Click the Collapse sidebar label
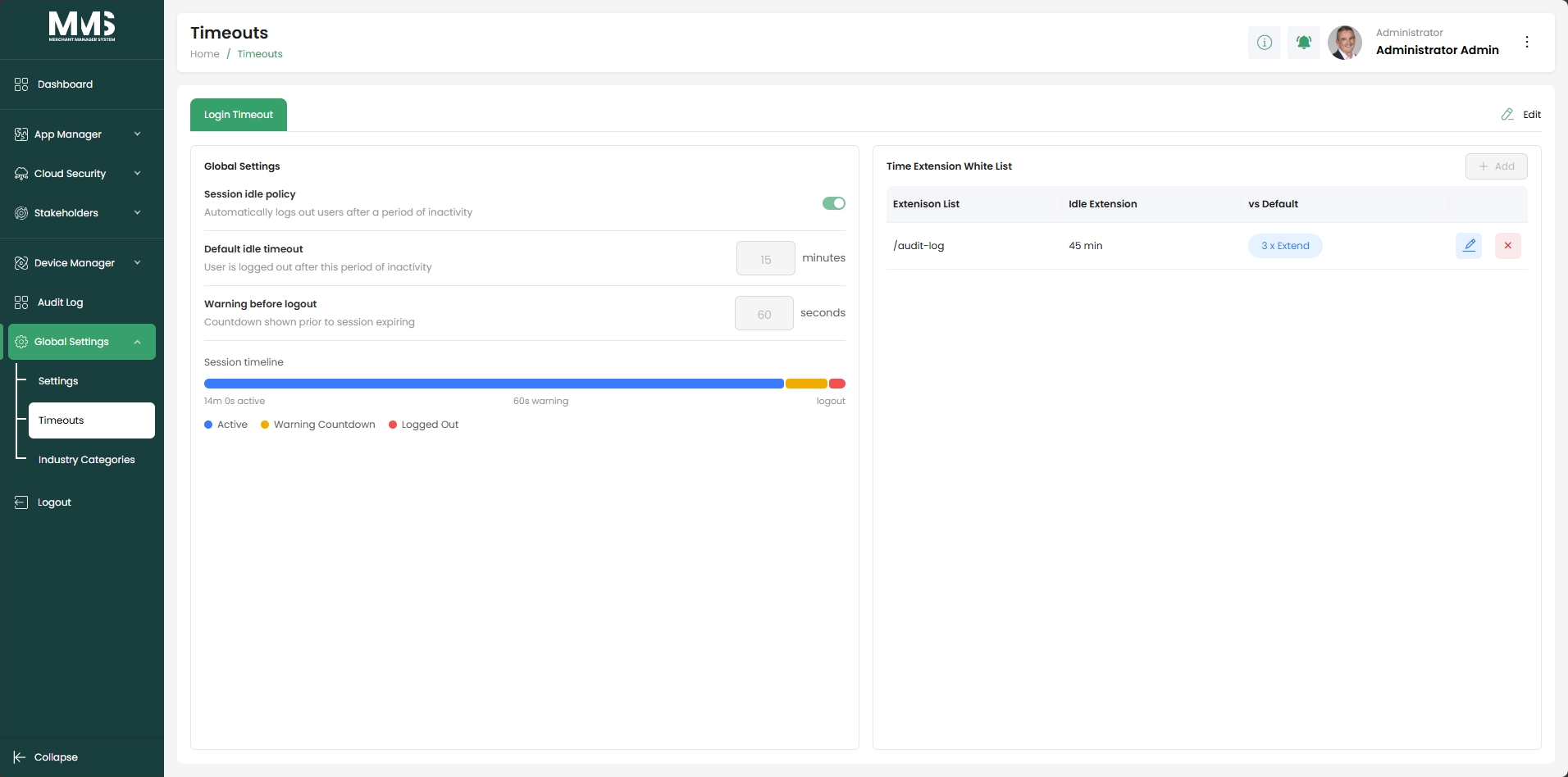The height and width of the screenshot is (777, 1568). tap(56, 757)
